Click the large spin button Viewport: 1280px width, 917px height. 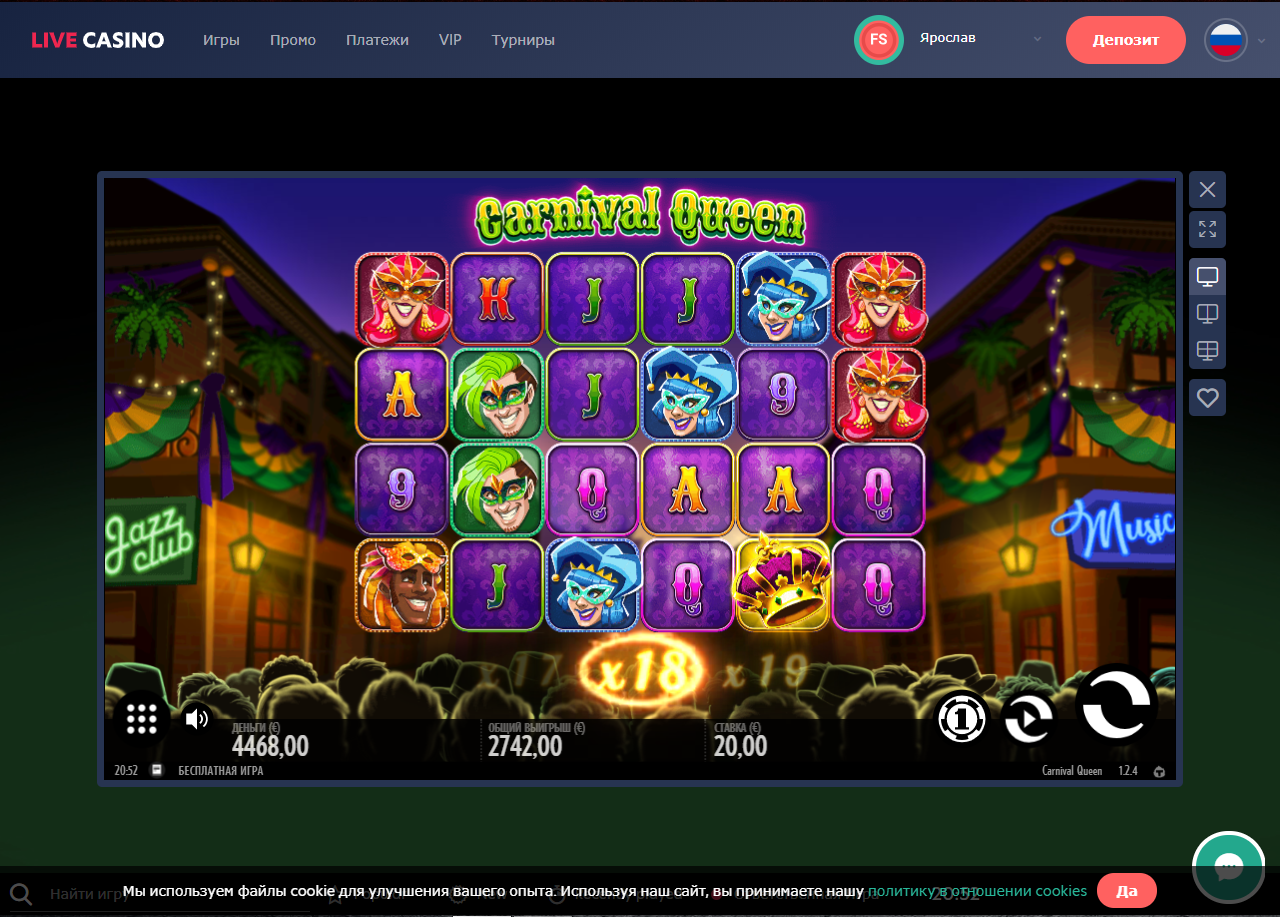click(x=1116, y=704)
